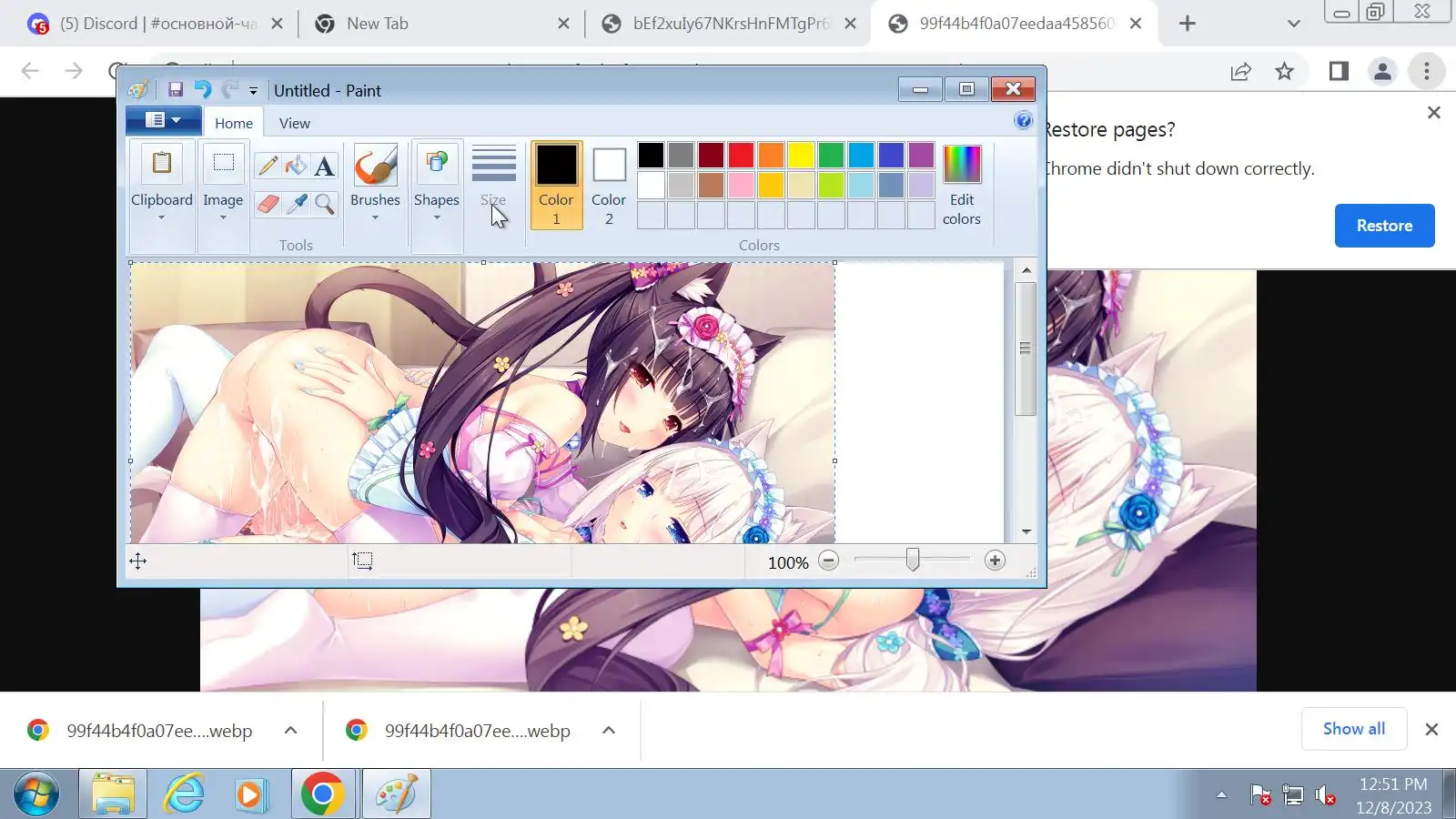Select Color 2 background button
Image resolution: width=1456 pixels, height=819 pixels.
pyautogui.click(x=609, y=185)
